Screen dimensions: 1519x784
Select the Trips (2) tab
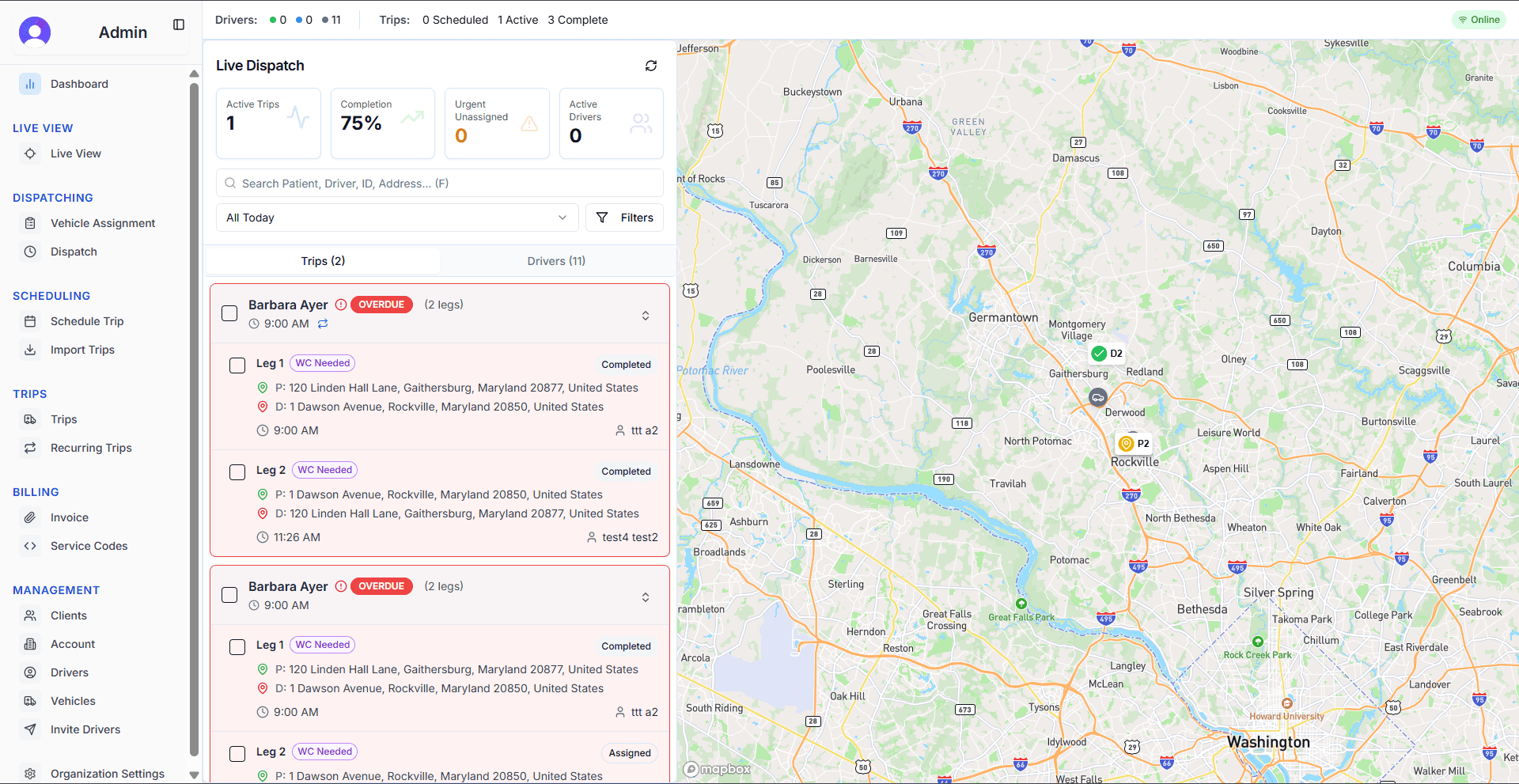point(323,260)
